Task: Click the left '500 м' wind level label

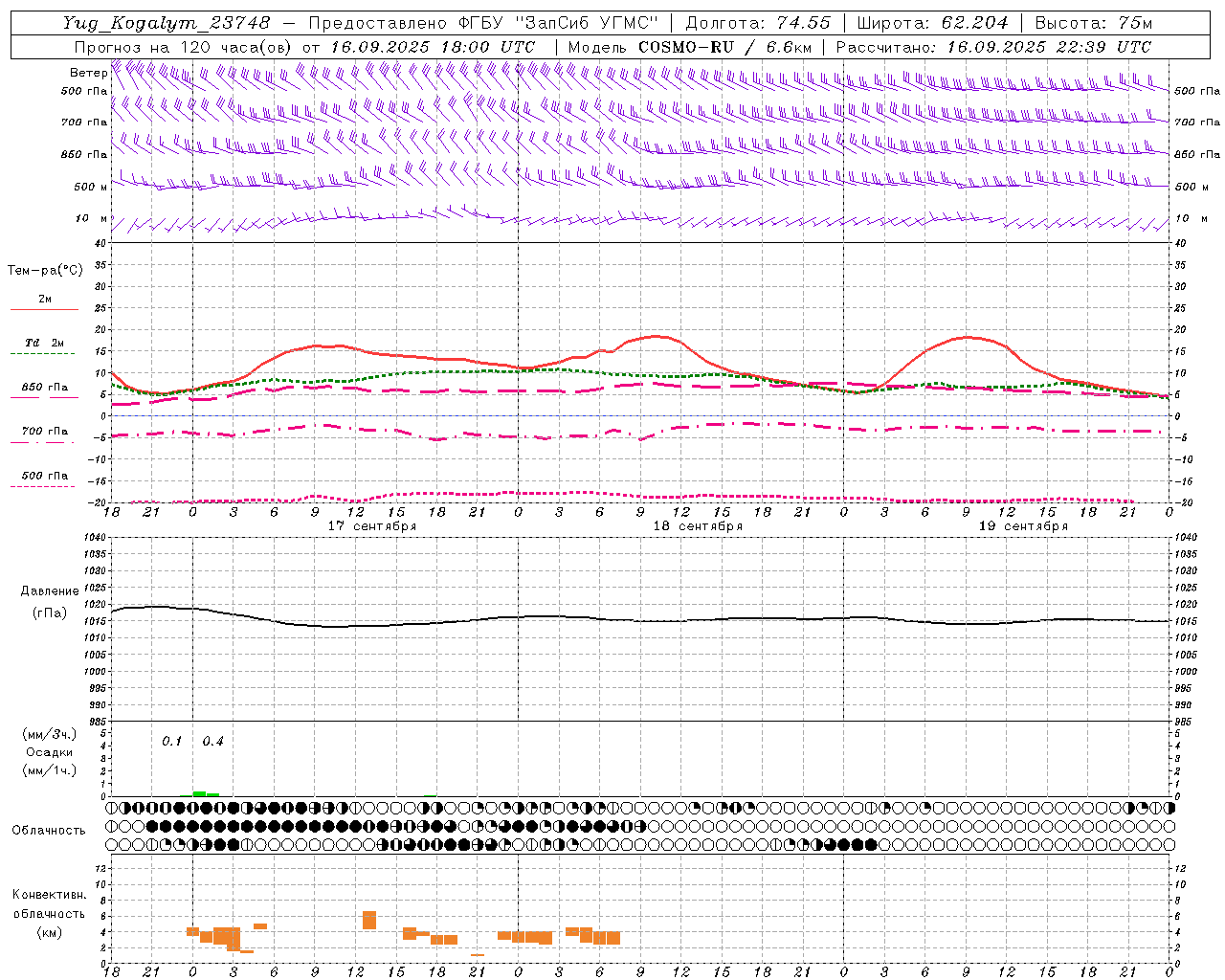Action: 91,187
